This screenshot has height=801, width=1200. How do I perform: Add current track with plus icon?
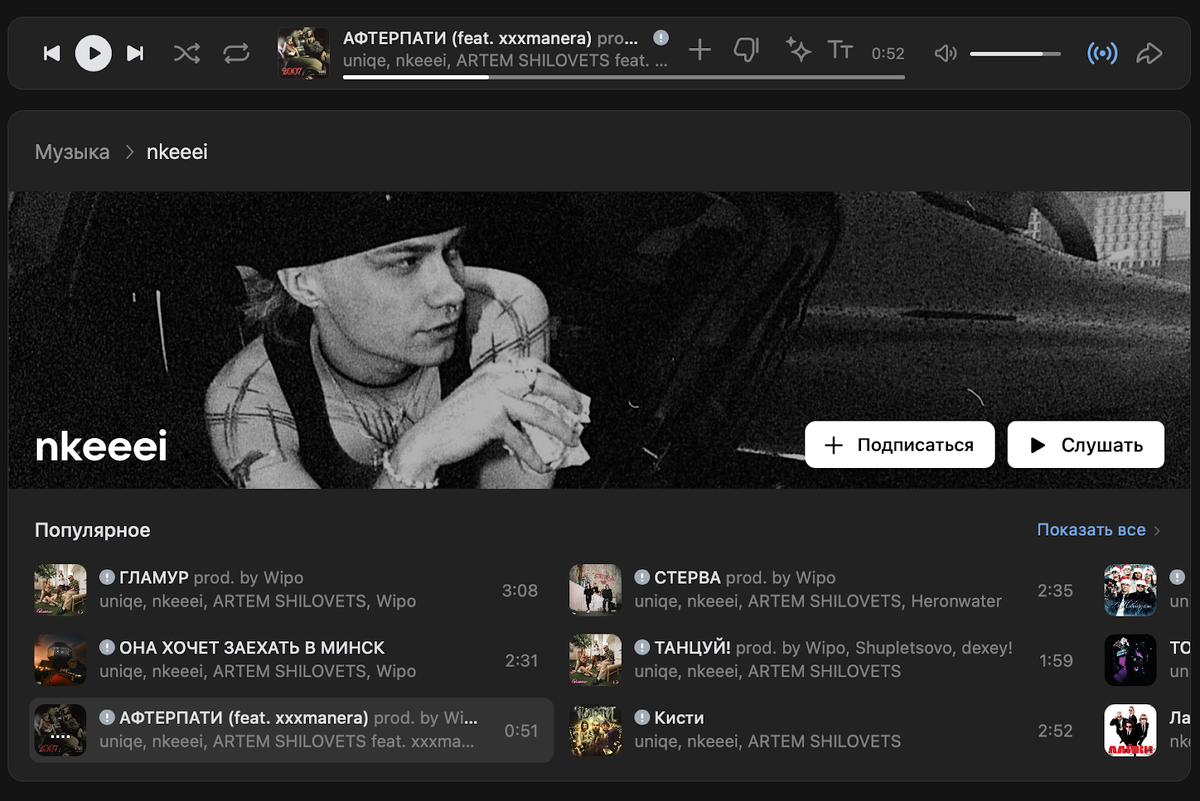(700, 50)
